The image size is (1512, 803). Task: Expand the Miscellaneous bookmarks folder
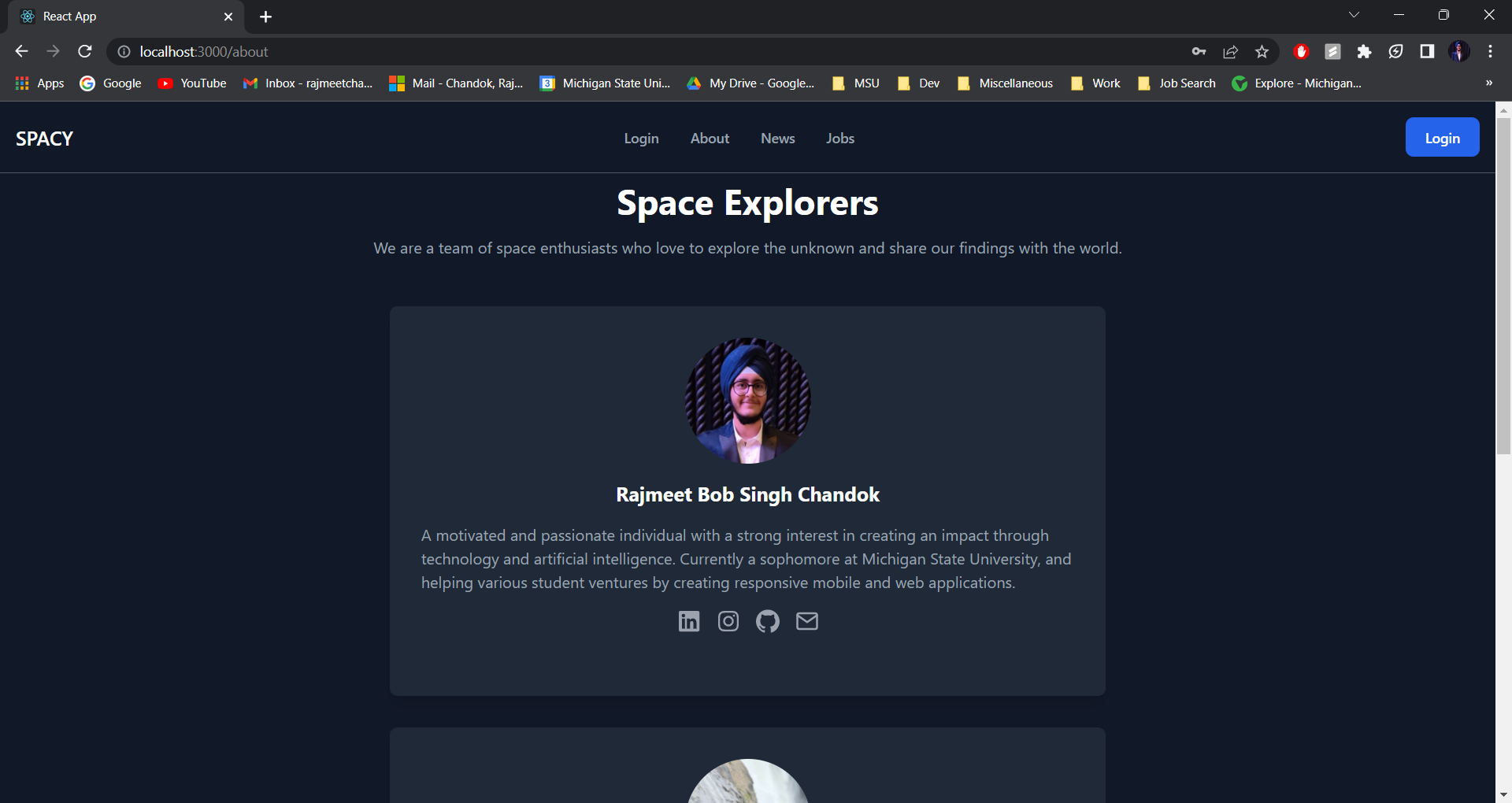[1005, 83]
